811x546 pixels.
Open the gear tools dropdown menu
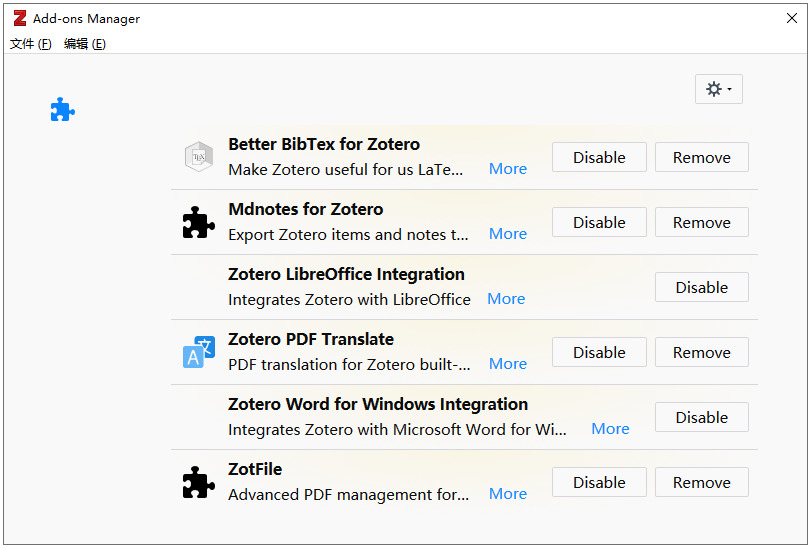point(718,89)
